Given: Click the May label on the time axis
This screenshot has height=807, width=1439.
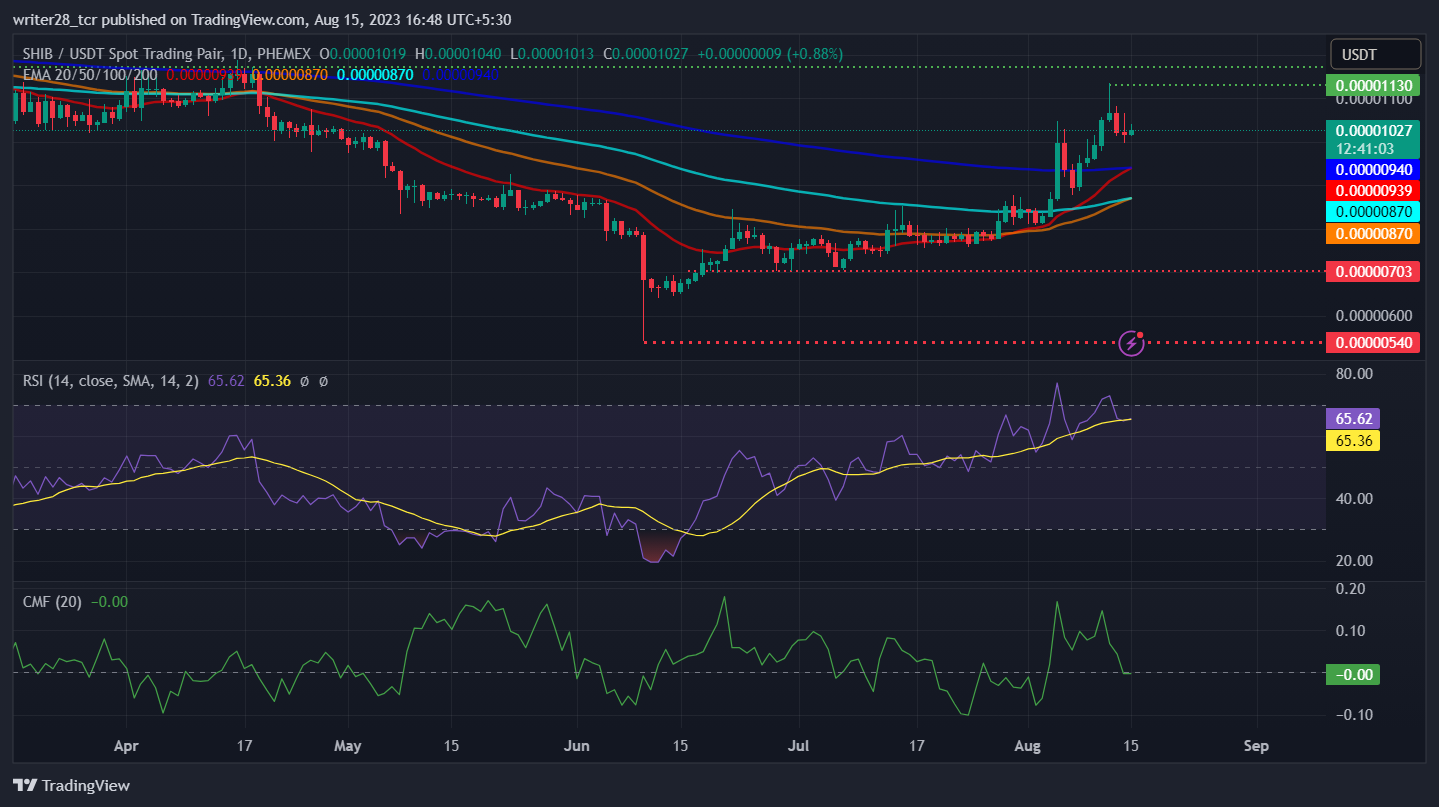Looking at the screenshot, I should tap(348, 746).
